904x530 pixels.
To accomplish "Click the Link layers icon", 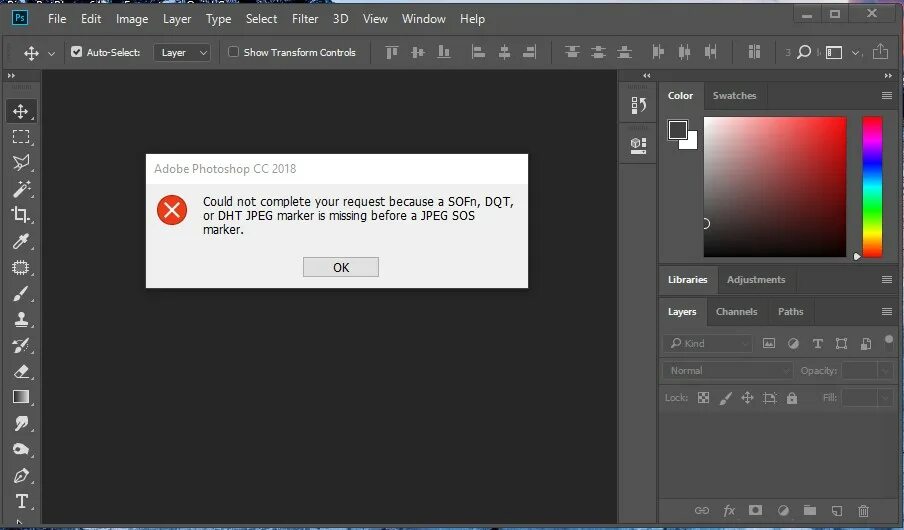I will [702, 510].
